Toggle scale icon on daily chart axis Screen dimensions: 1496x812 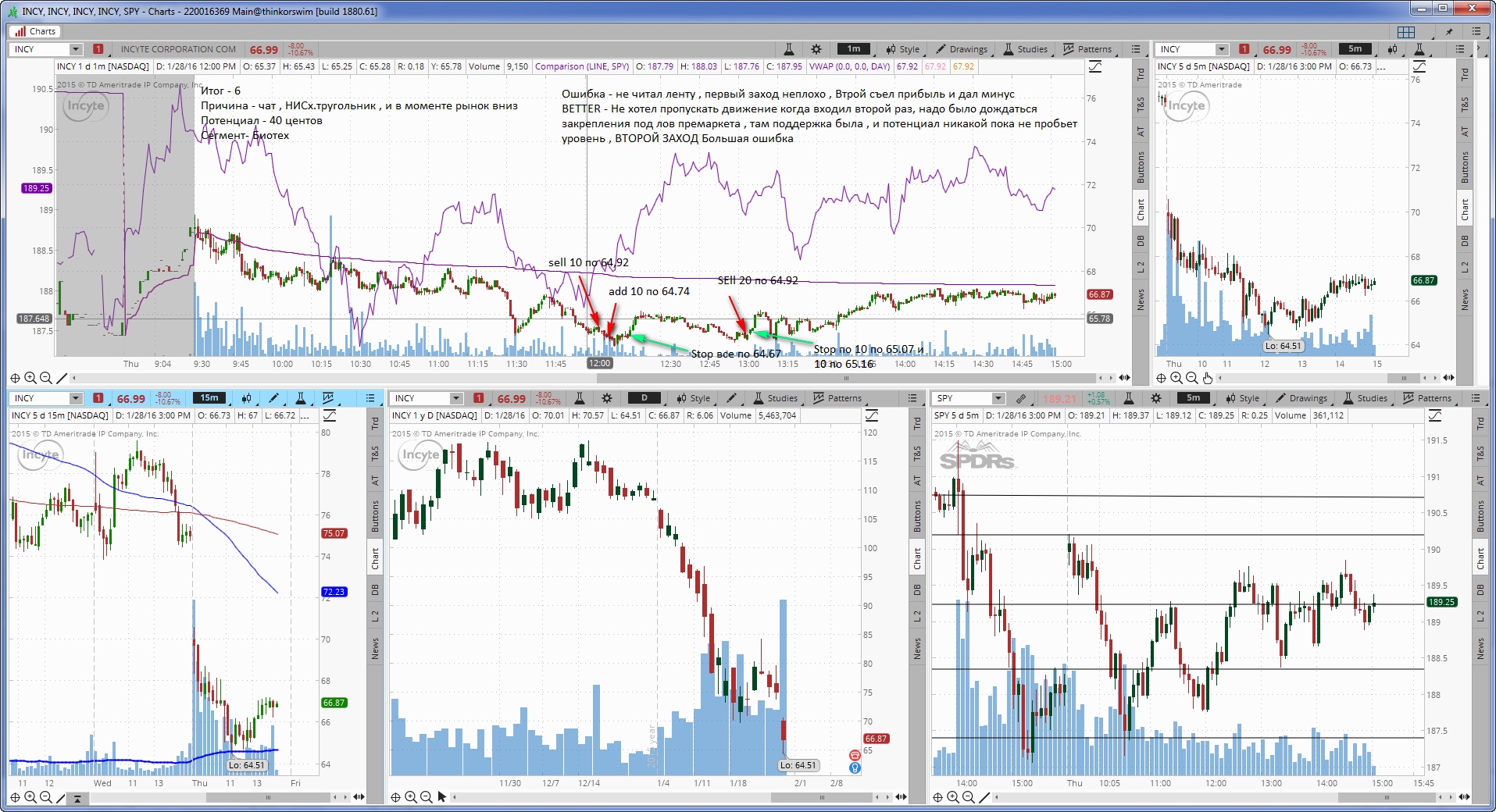[x=872, y=415]
